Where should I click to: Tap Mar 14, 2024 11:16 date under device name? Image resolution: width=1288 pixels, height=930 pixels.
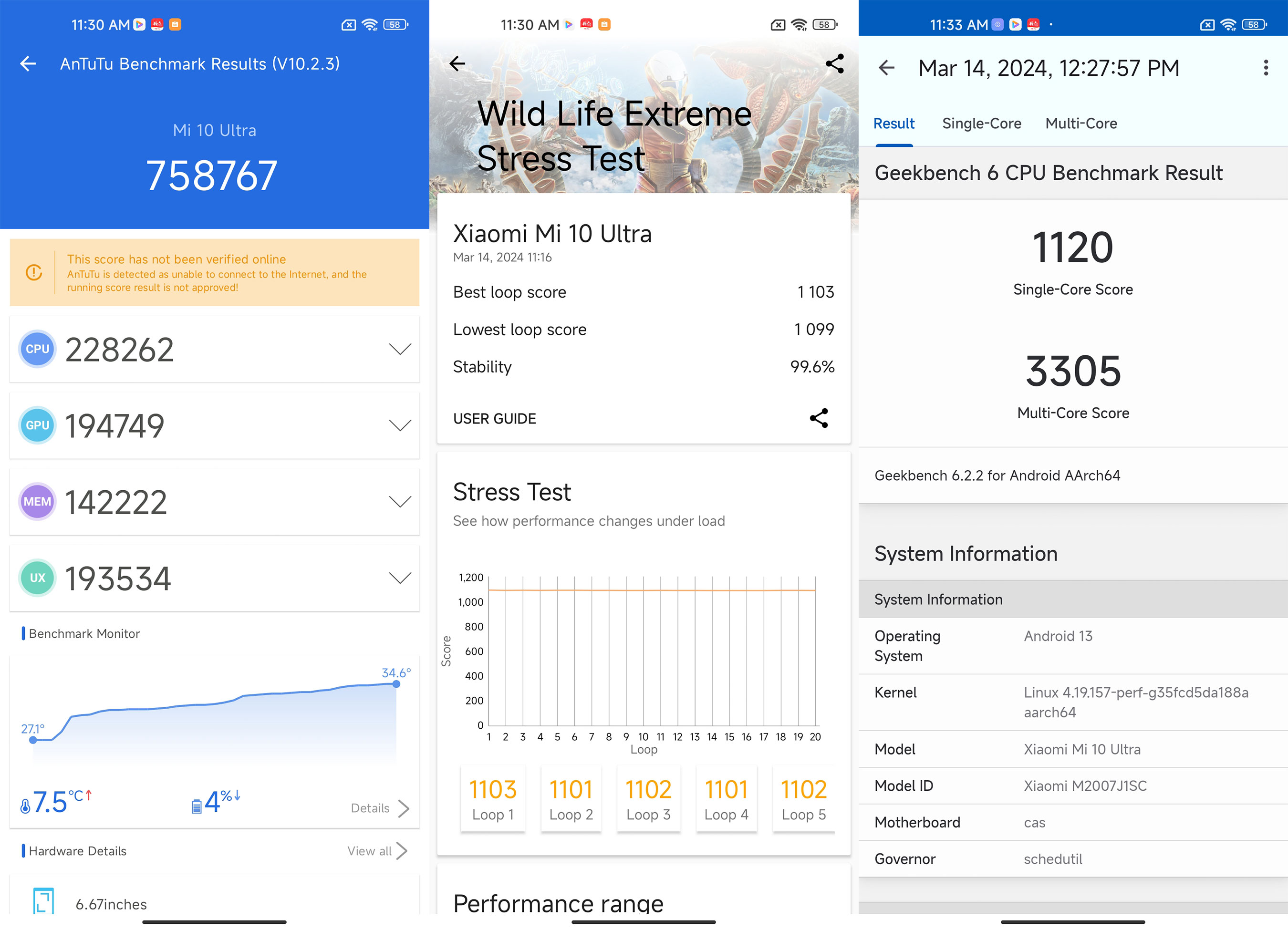point(502,258)
